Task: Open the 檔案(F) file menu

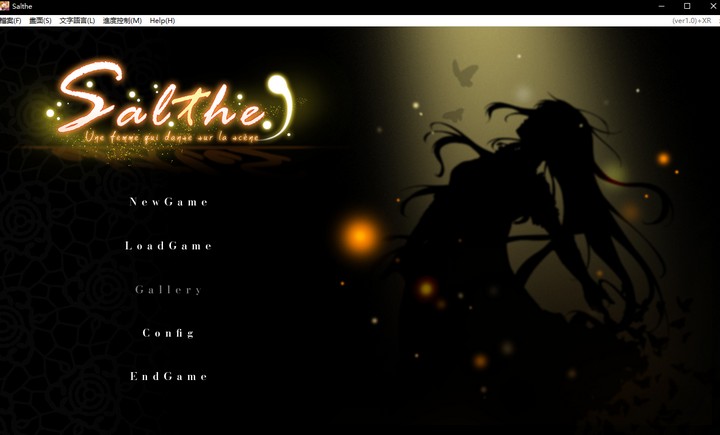Action: coord(10,21)
